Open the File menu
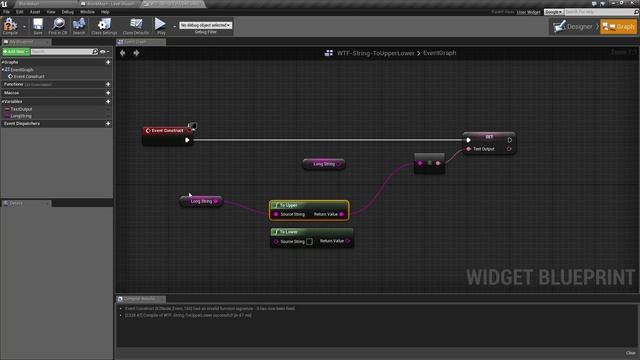 click(x=7, y=12)
